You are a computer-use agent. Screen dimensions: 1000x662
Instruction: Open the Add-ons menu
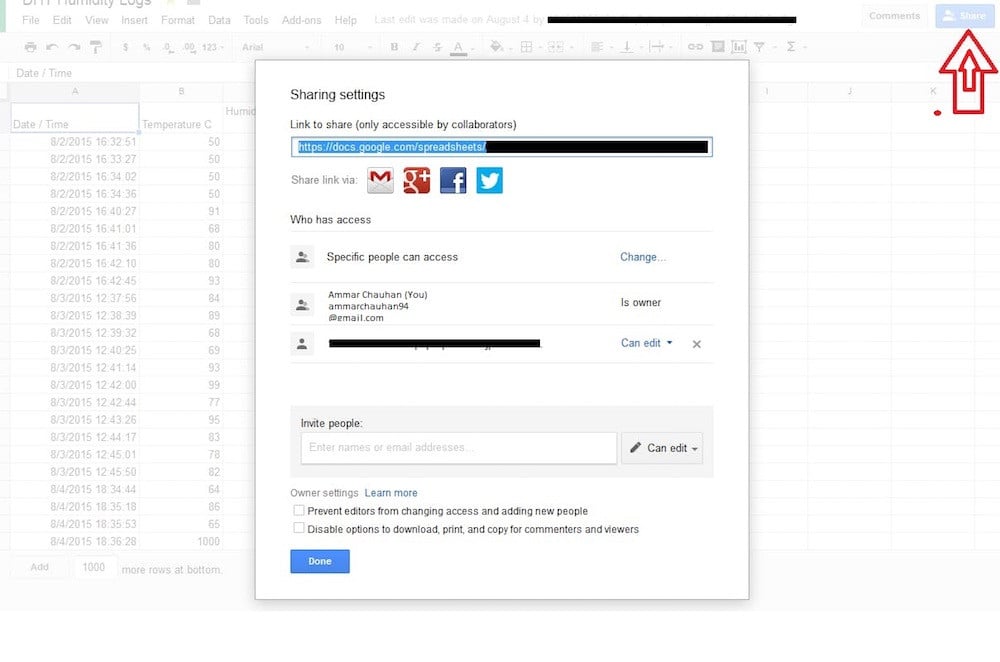pyautogui.click(x=302, y=20)
